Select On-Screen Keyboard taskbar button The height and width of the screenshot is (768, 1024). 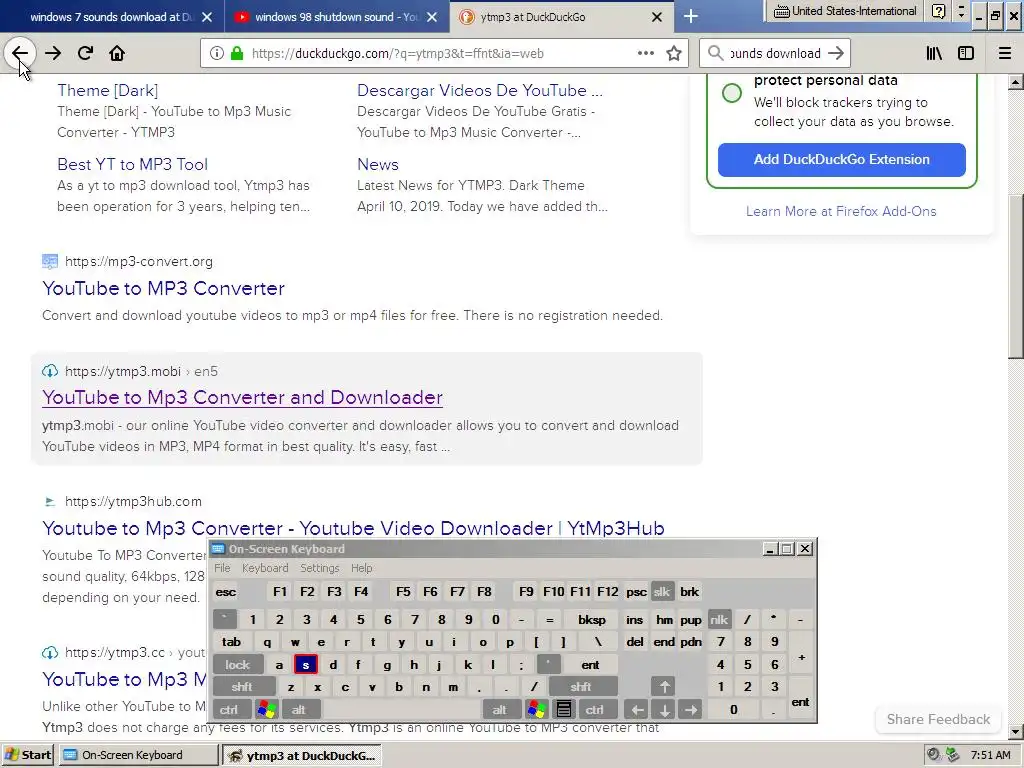pyautogui.click(x=138, y=755)
